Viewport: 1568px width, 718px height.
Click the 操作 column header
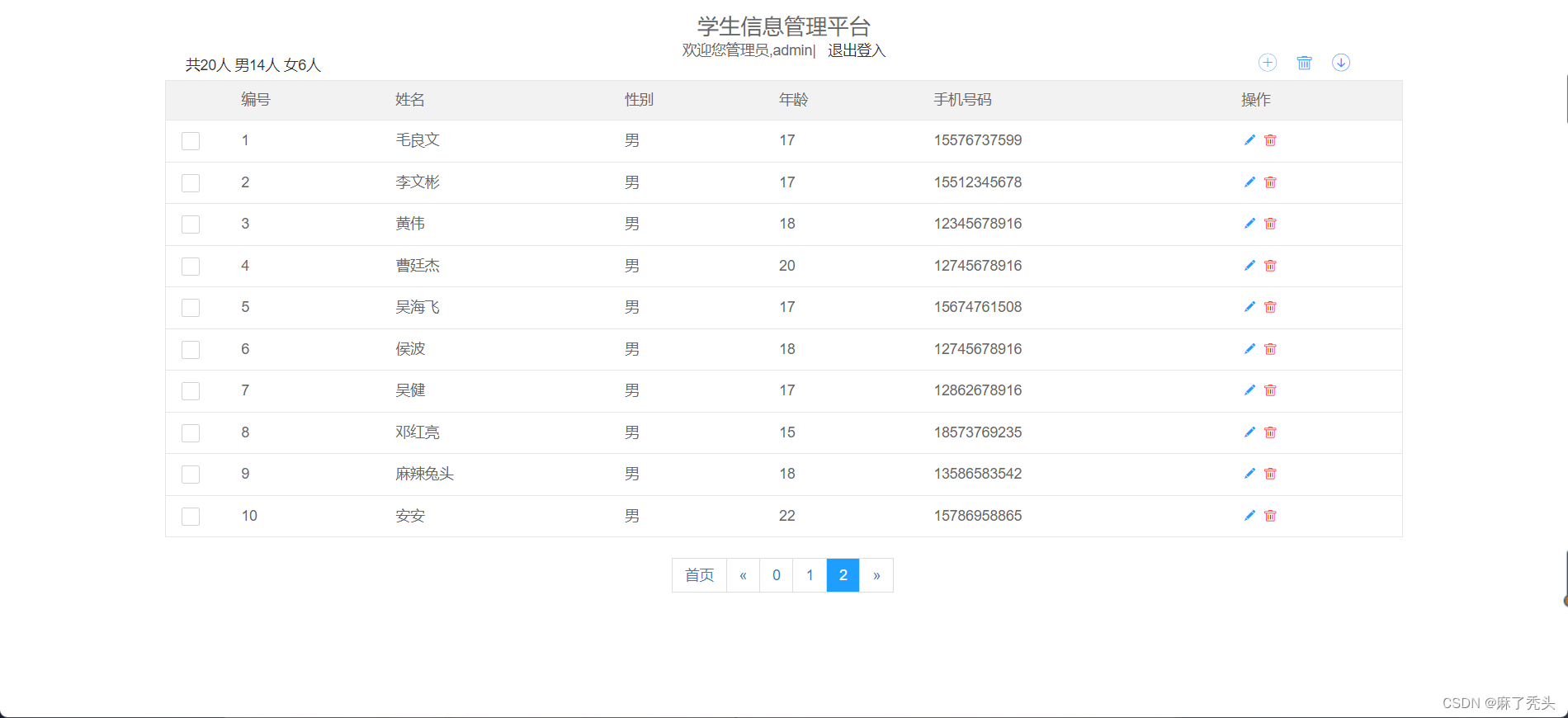[1256, 100]
